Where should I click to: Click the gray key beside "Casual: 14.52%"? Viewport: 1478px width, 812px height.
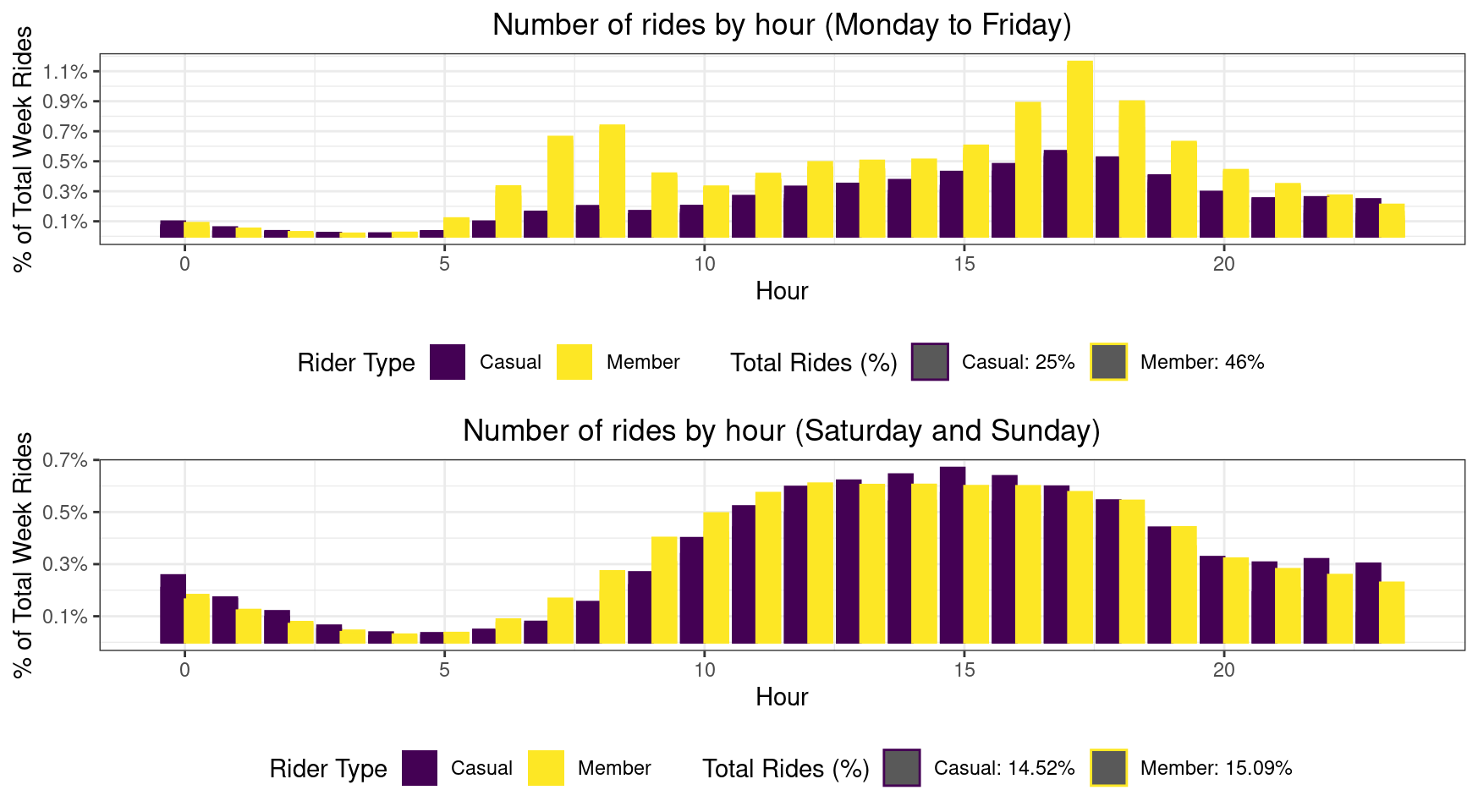(x=902, y=768)
